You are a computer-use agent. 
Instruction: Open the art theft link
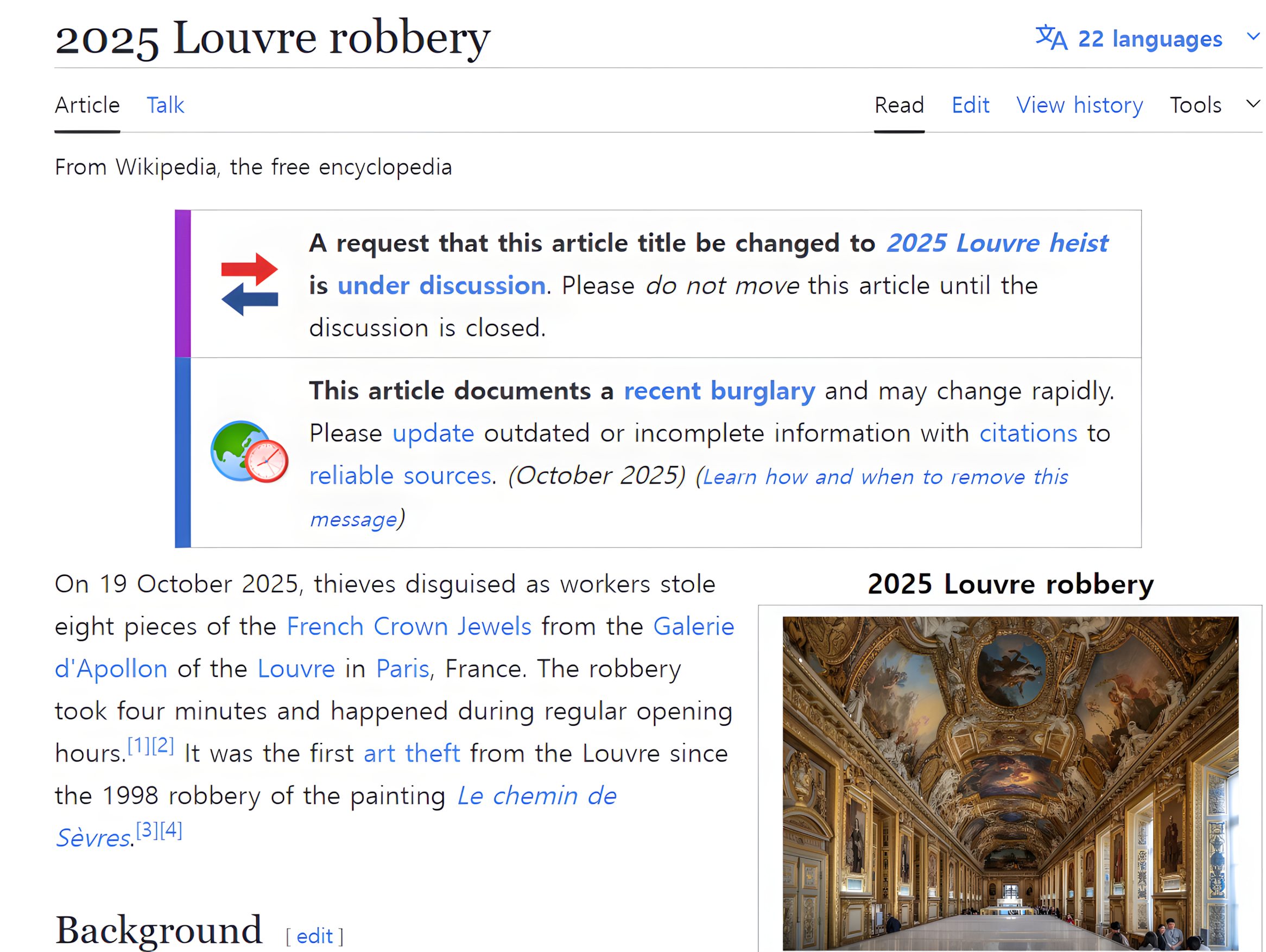412,753
